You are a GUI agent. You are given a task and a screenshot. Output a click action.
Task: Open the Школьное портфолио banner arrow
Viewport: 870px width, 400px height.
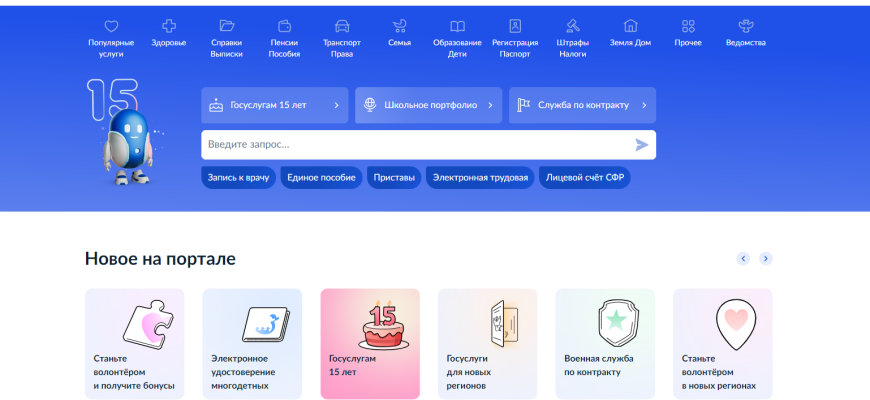490,105
